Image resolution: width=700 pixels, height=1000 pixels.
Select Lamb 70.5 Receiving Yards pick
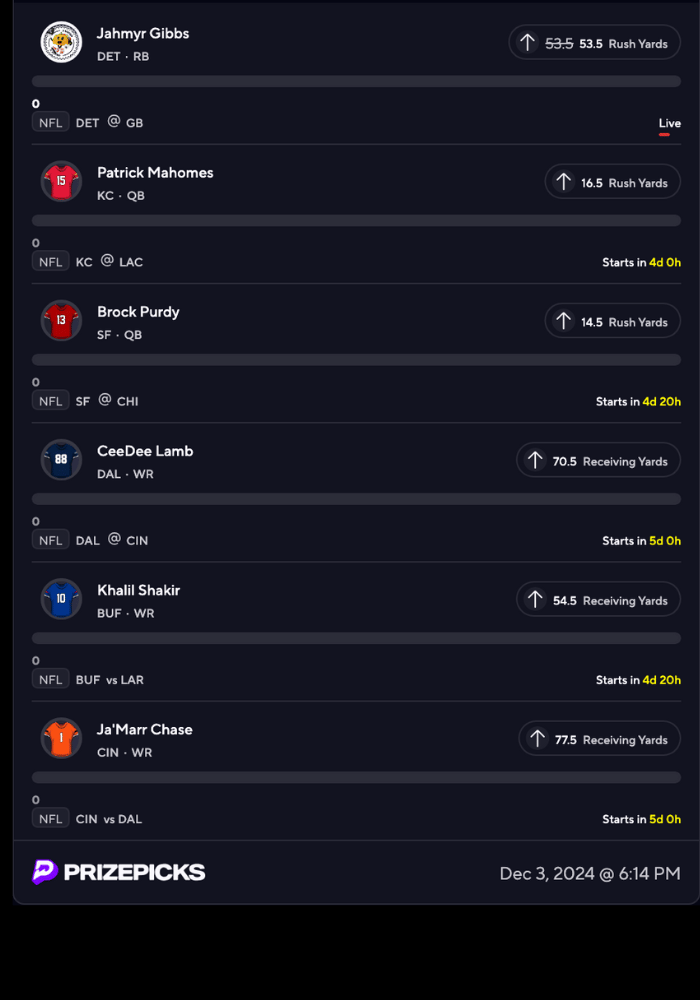(x=598, y=460)
